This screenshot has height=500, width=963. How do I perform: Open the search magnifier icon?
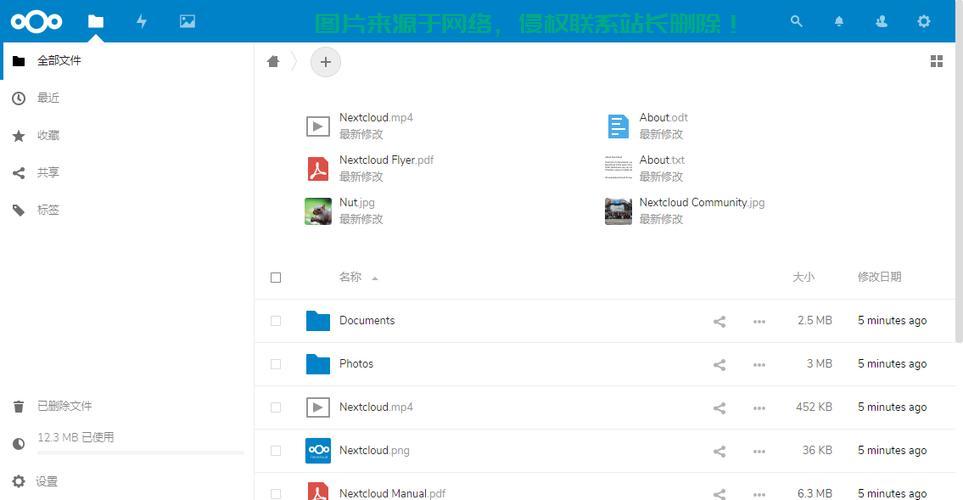(x=797, y=21)
